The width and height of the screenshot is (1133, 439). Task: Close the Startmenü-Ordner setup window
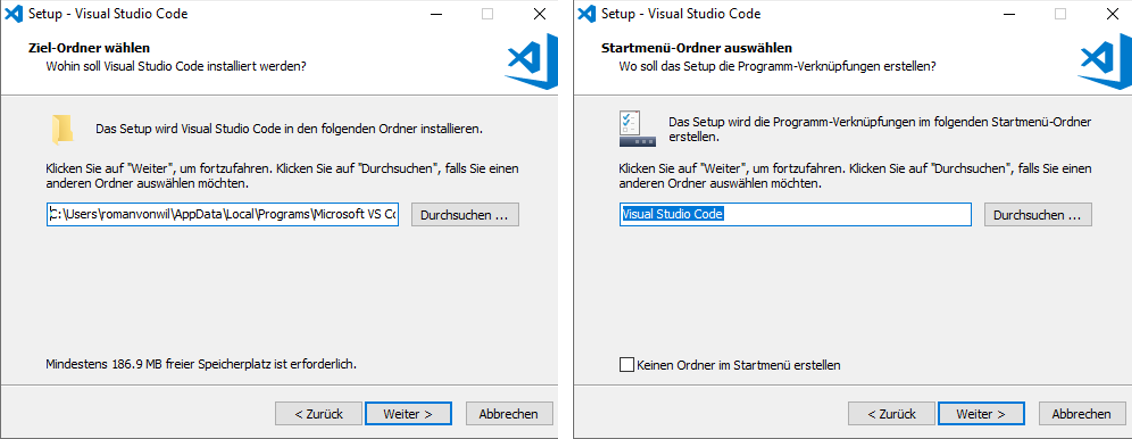point(1112,14)
